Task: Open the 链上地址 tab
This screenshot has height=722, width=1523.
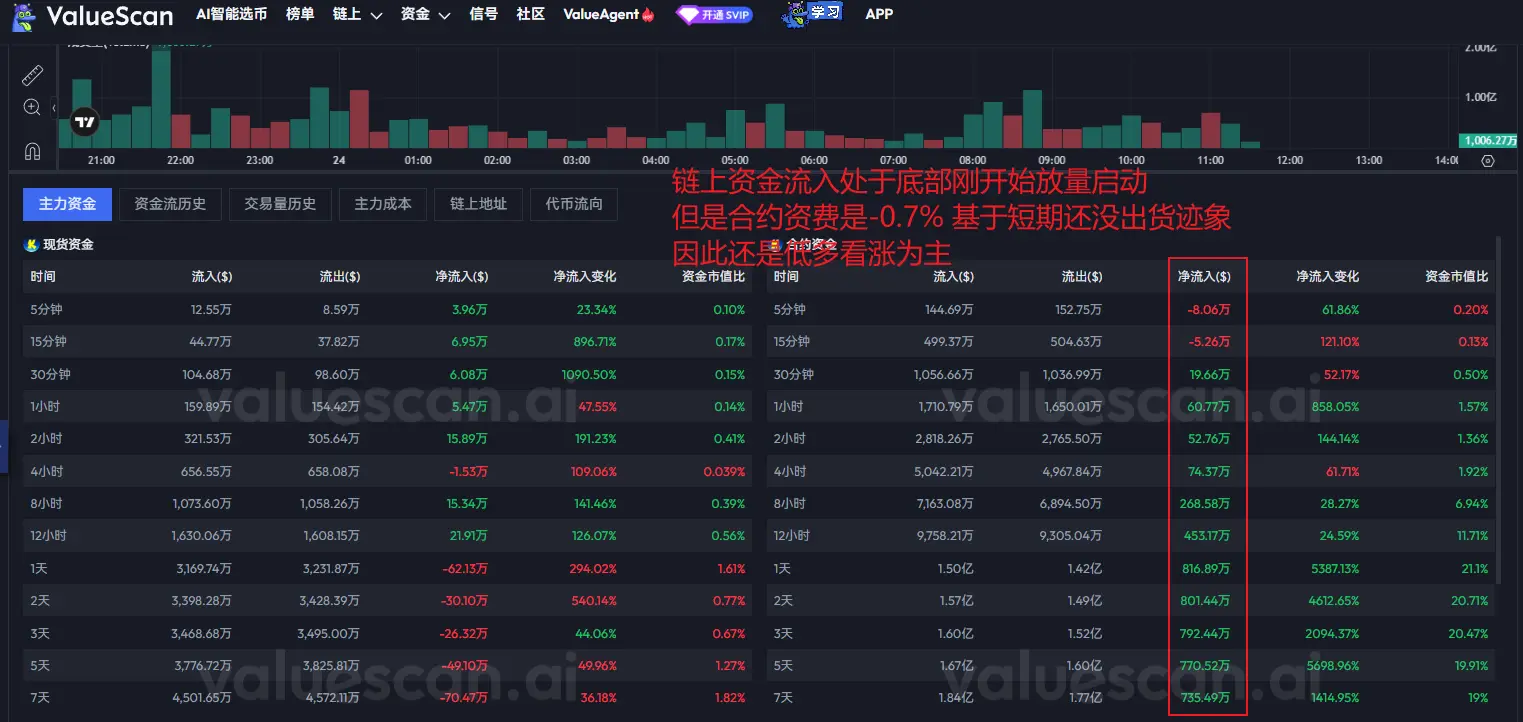Action: (478, 204)
